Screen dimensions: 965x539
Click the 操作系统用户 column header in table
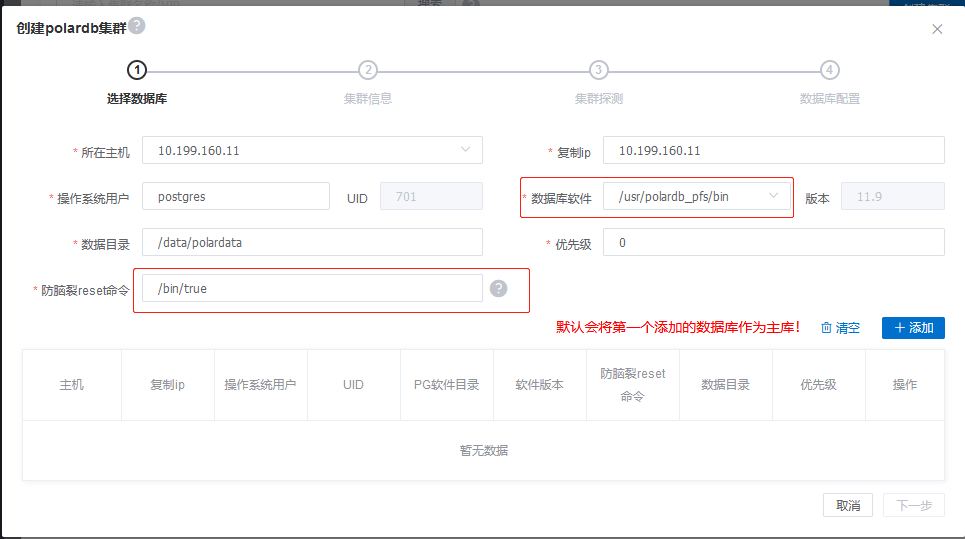(261, 385)
